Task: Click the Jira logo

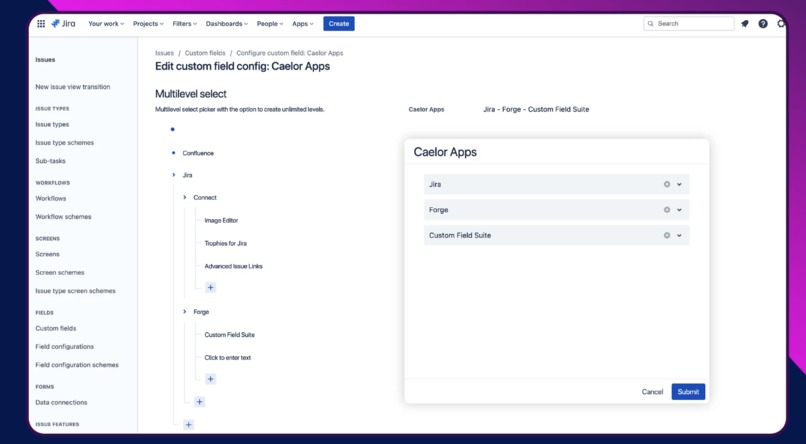Action: point(63,24)
